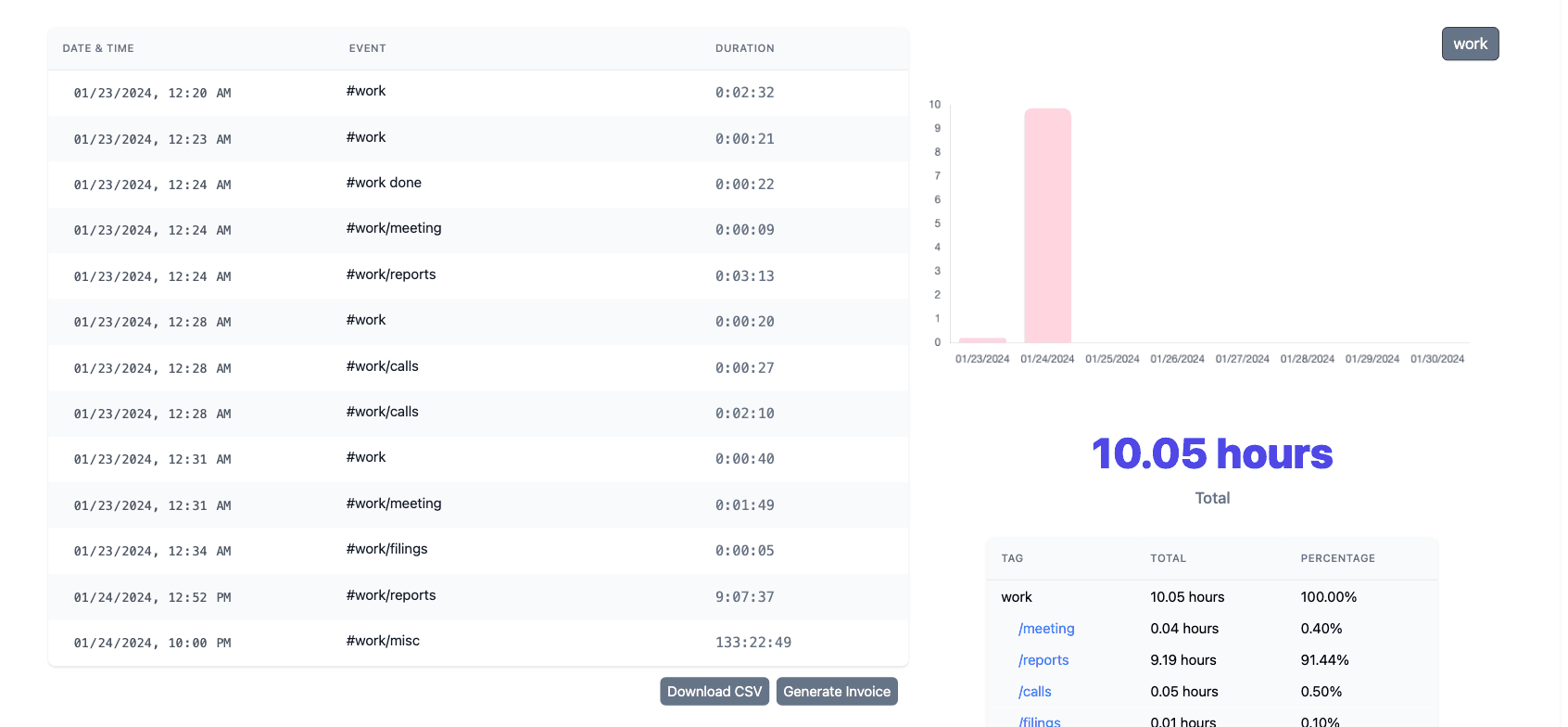The height and width of the screenshot is (727, 1568).
Task: Open the /filings tag link
Action: [1040, 721]
